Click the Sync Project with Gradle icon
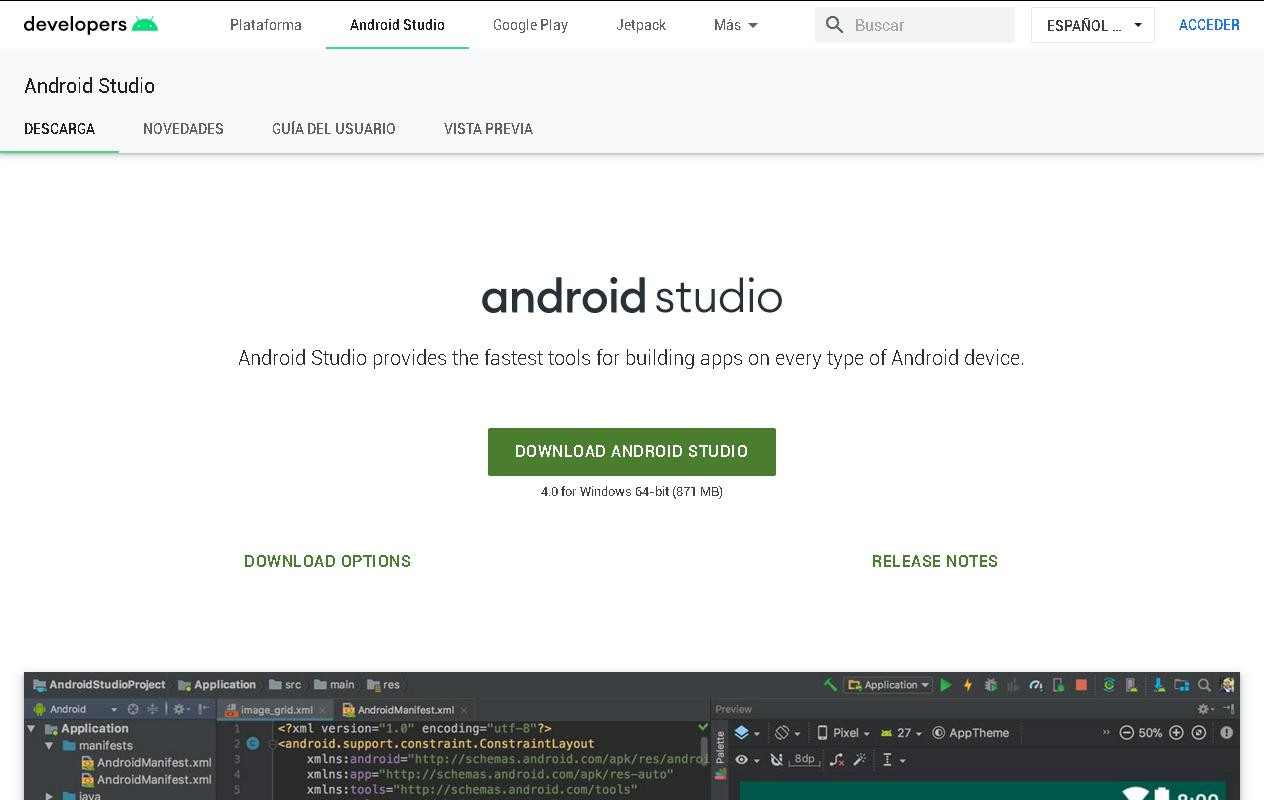1264x800 pixels. click(1110, 684)
